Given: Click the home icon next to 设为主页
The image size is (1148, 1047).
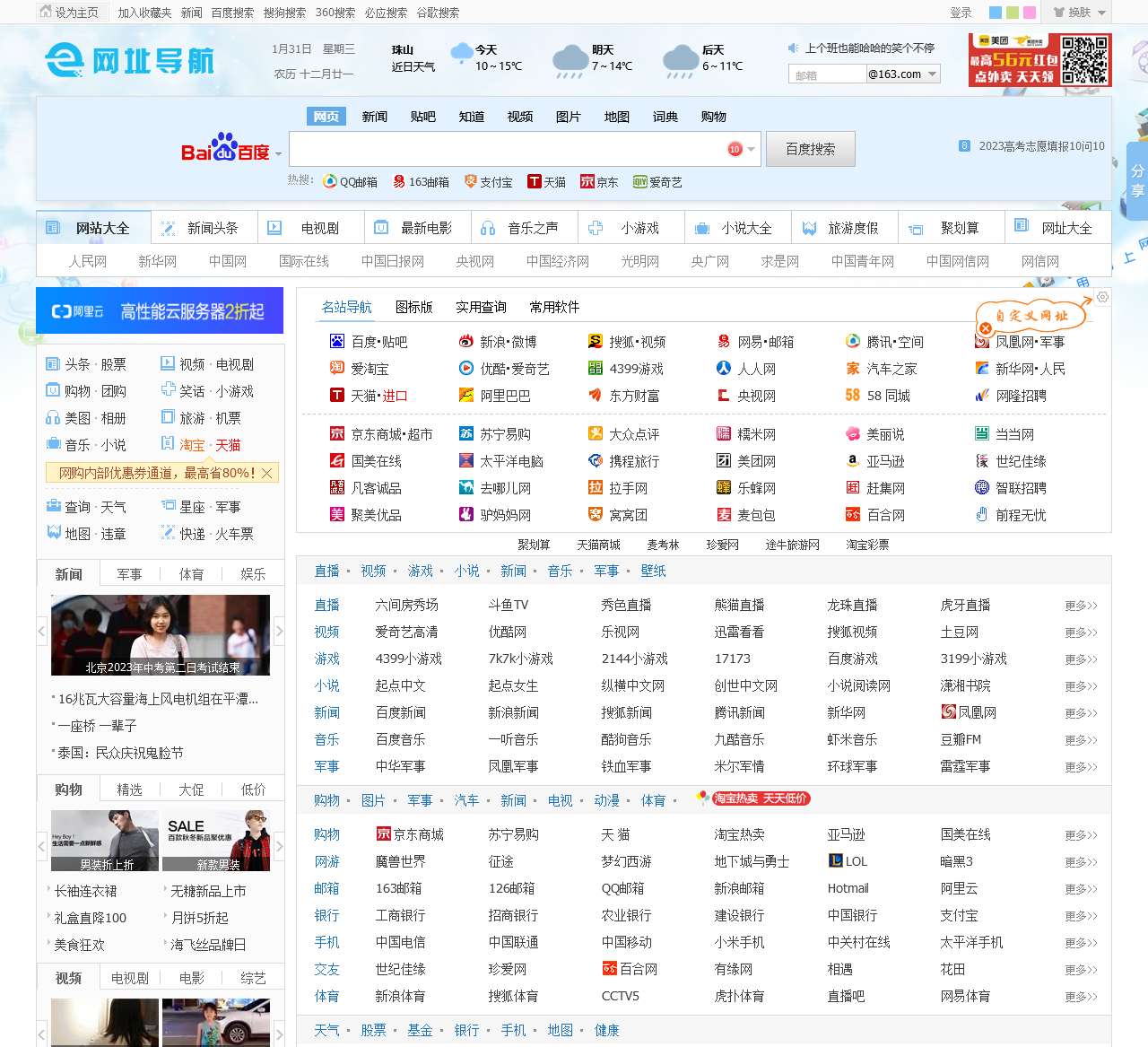Looking at the screenshot, I should pyautogui.click(x=46, y=12).
